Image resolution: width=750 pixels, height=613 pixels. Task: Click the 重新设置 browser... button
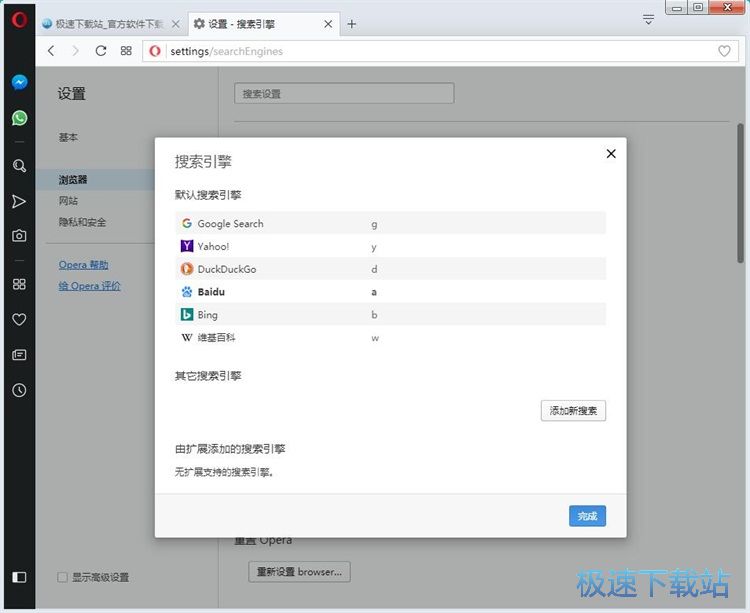299,572
